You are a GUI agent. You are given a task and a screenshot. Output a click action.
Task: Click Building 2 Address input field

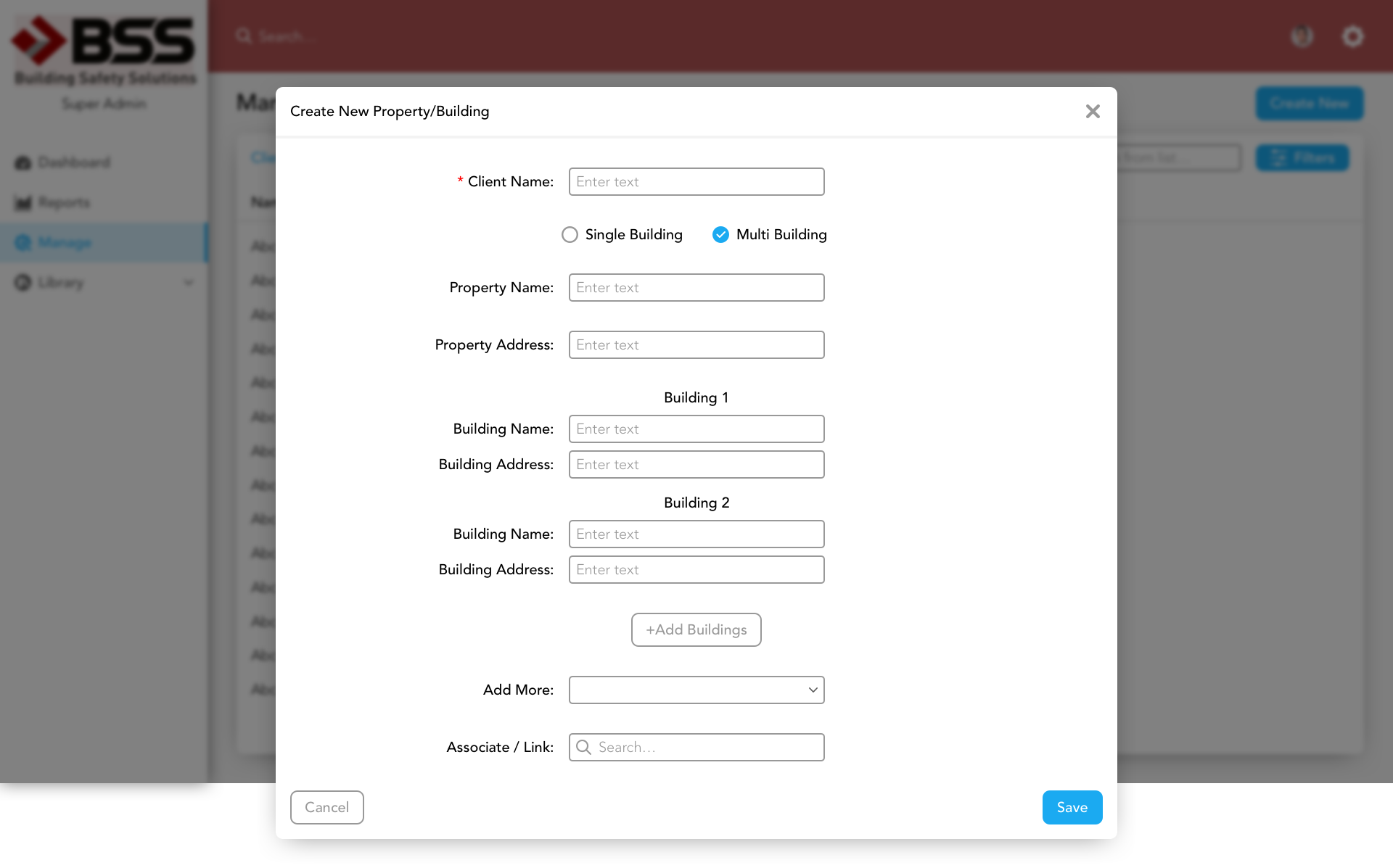pyautogui.click(x=696, y=569)
